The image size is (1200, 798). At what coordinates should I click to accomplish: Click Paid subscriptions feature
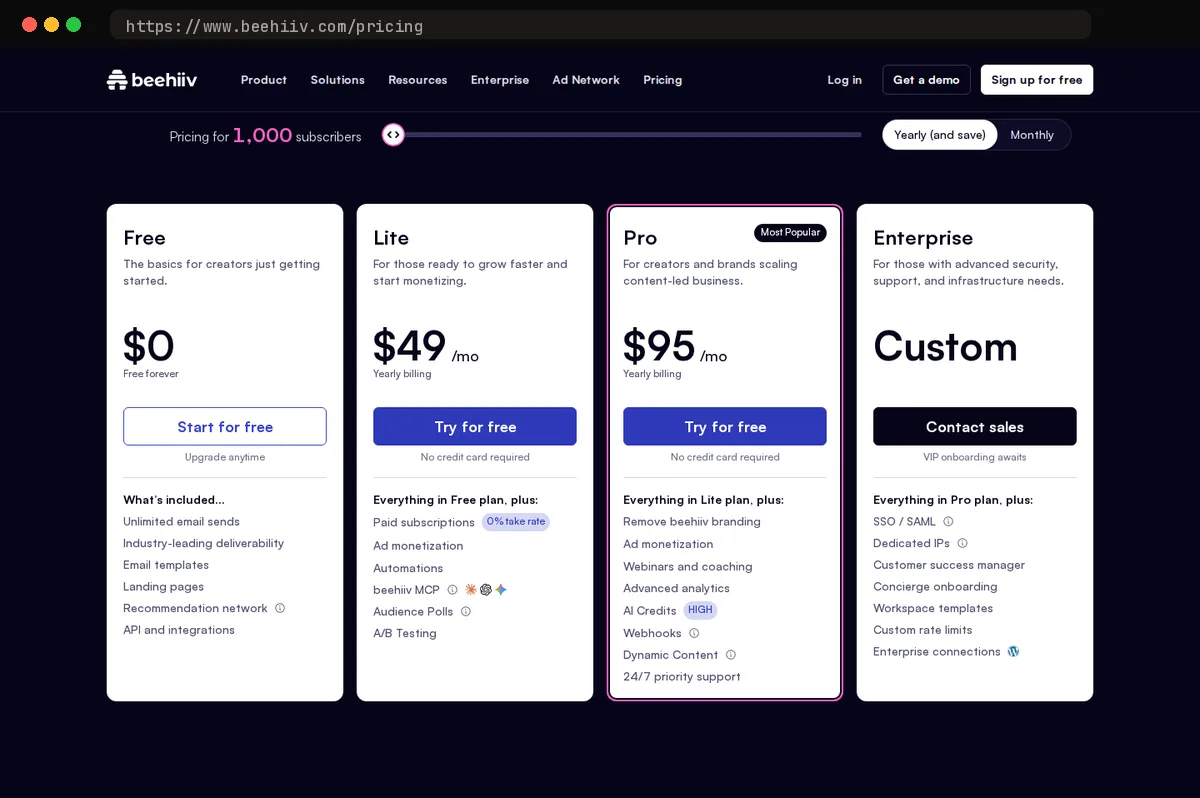point(424,522)
